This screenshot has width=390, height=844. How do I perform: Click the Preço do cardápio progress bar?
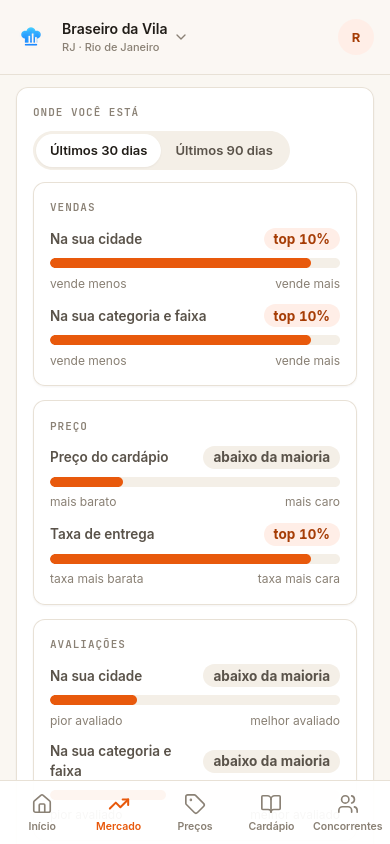point(195,482)
